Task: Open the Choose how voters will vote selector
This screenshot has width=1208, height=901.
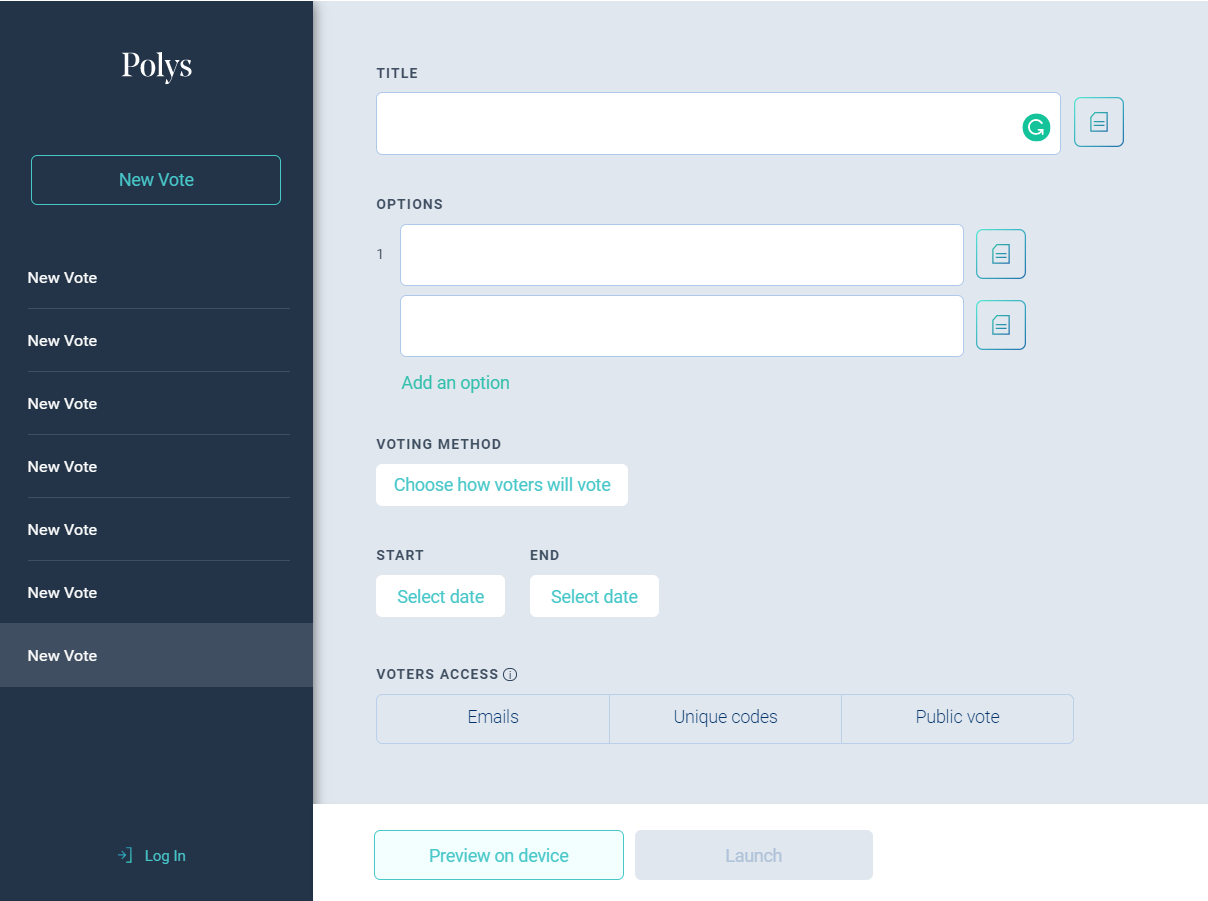Action: pos(501,485)
